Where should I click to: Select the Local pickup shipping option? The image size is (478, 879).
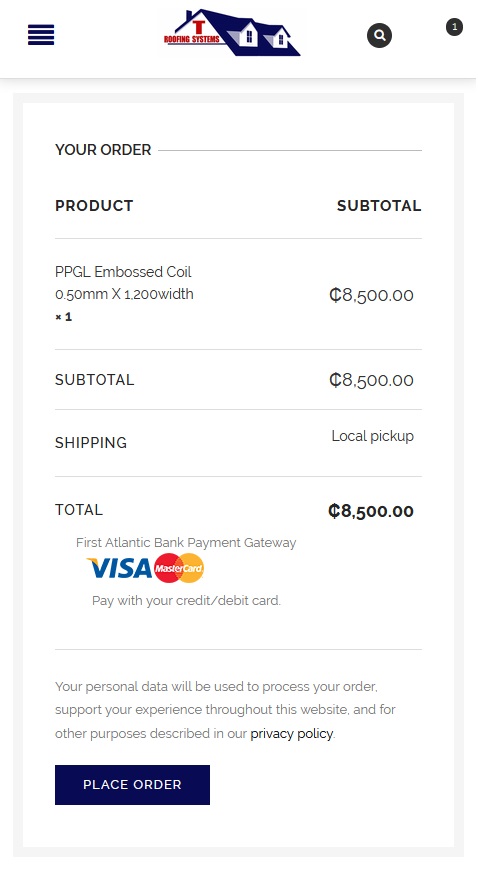click(x=373, y=436)
